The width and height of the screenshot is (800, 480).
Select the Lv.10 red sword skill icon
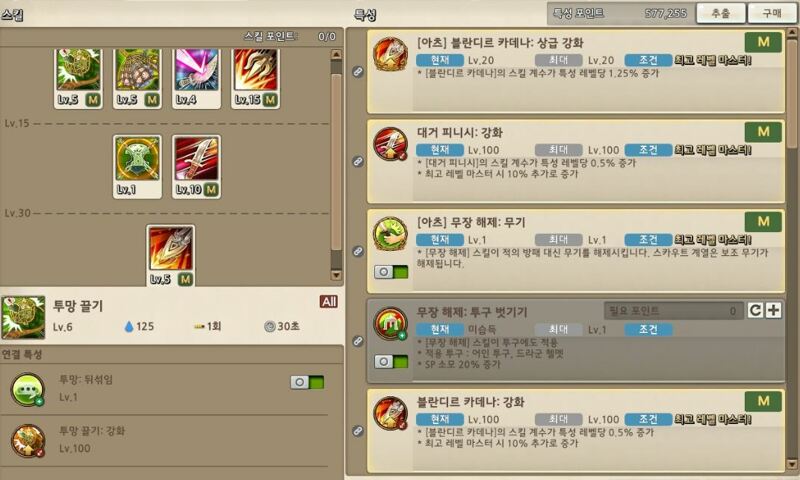[x=196, y=166]
